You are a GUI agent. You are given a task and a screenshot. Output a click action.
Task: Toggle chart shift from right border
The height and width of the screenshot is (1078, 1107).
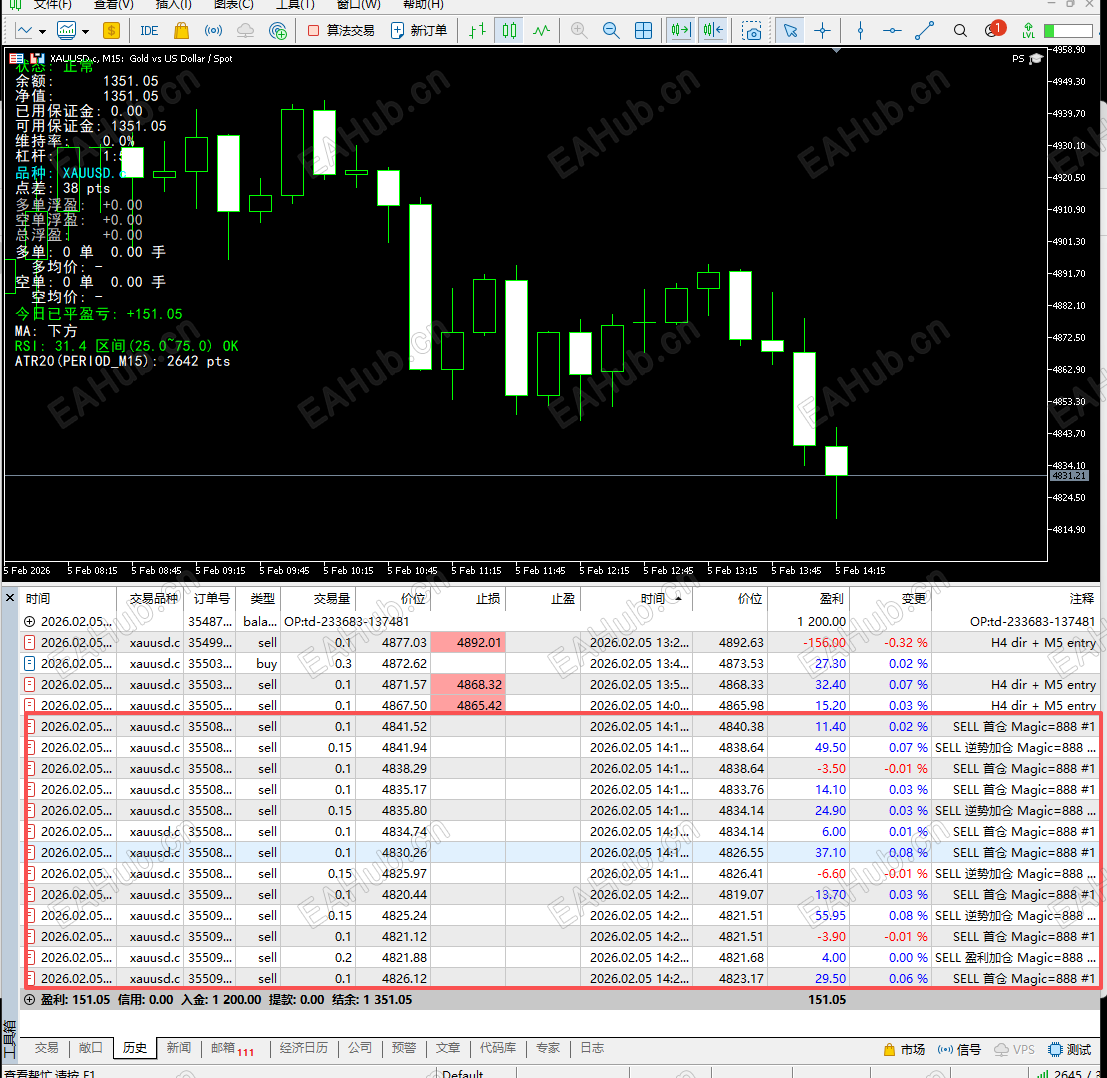click(x=714, y=30)
